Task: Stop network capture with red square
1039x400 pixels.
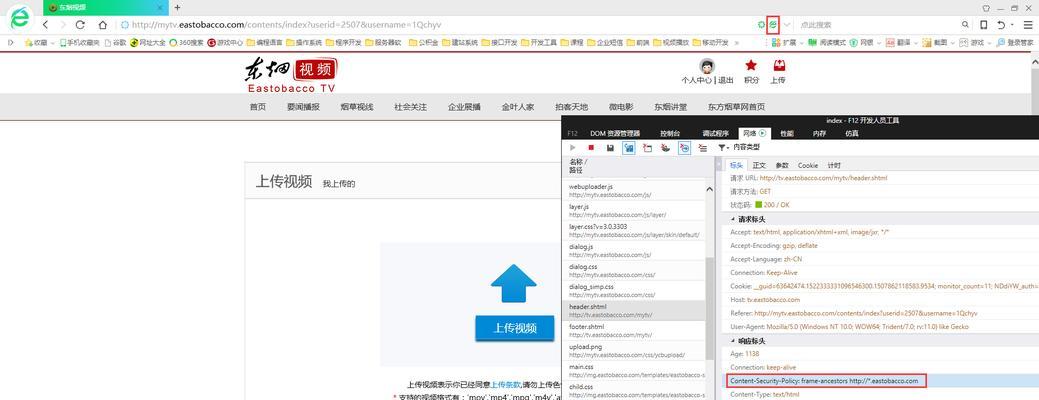Action: pyautogui.click(x=591, y=148)
